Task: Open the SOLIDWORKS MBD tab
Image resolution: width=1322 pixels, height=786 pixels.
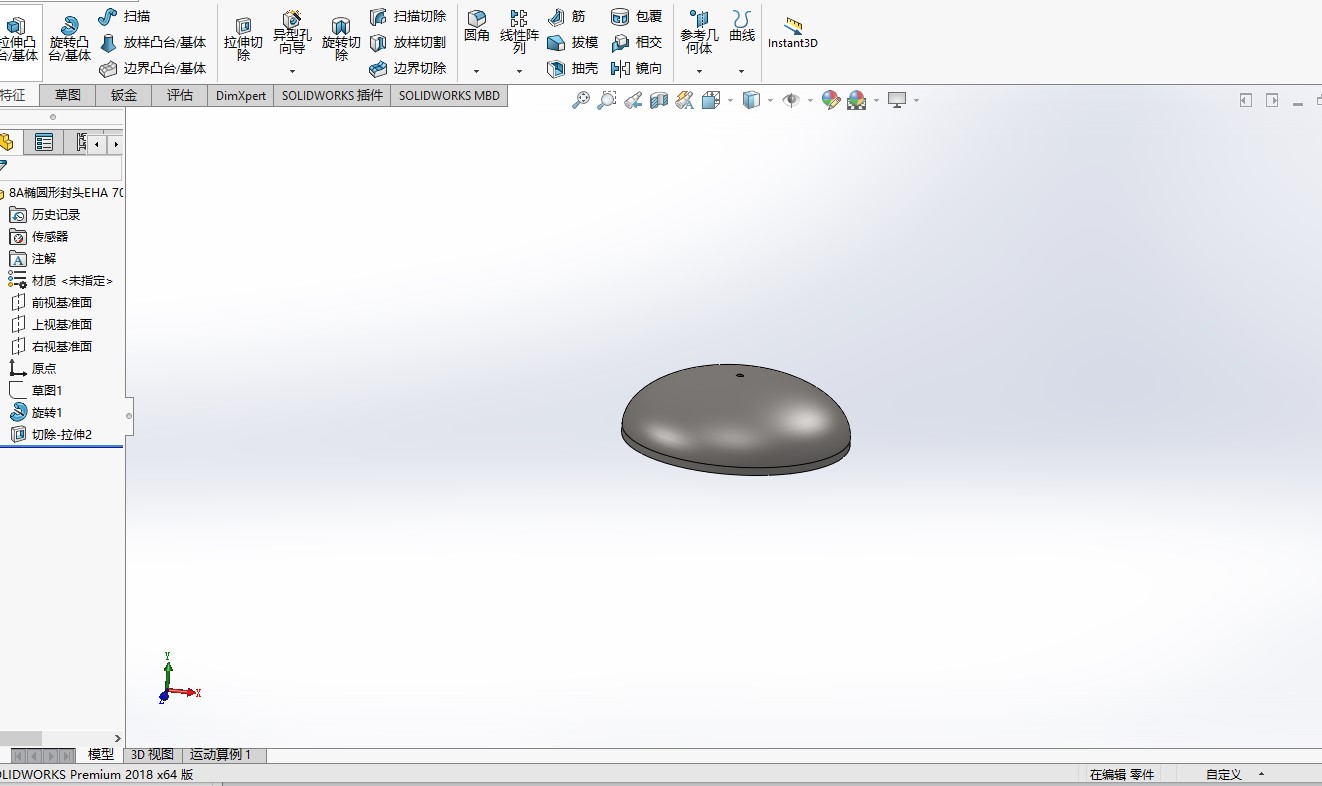Action: tap(449, 95)
